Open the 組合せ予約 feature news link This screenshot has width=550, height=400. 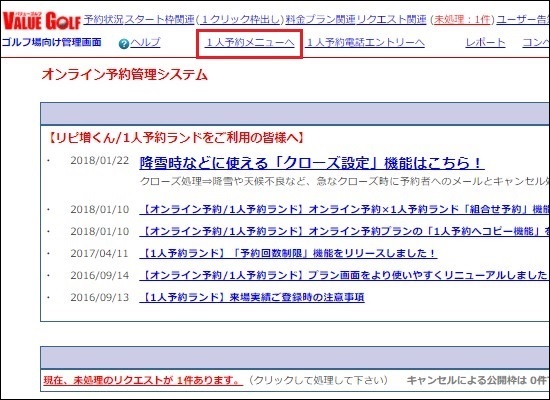coord(344,209)
